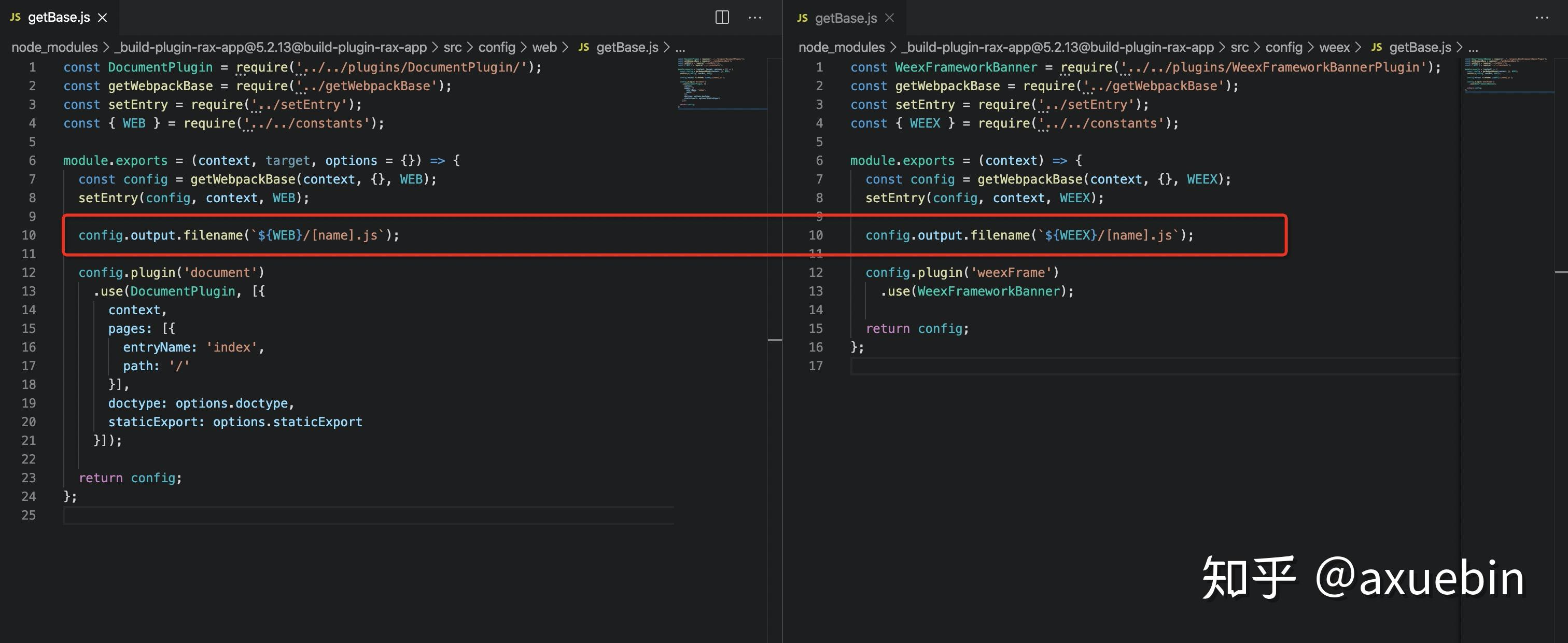
Task: Click 'config' in the left breadcrumb
Action: [496, 47]
